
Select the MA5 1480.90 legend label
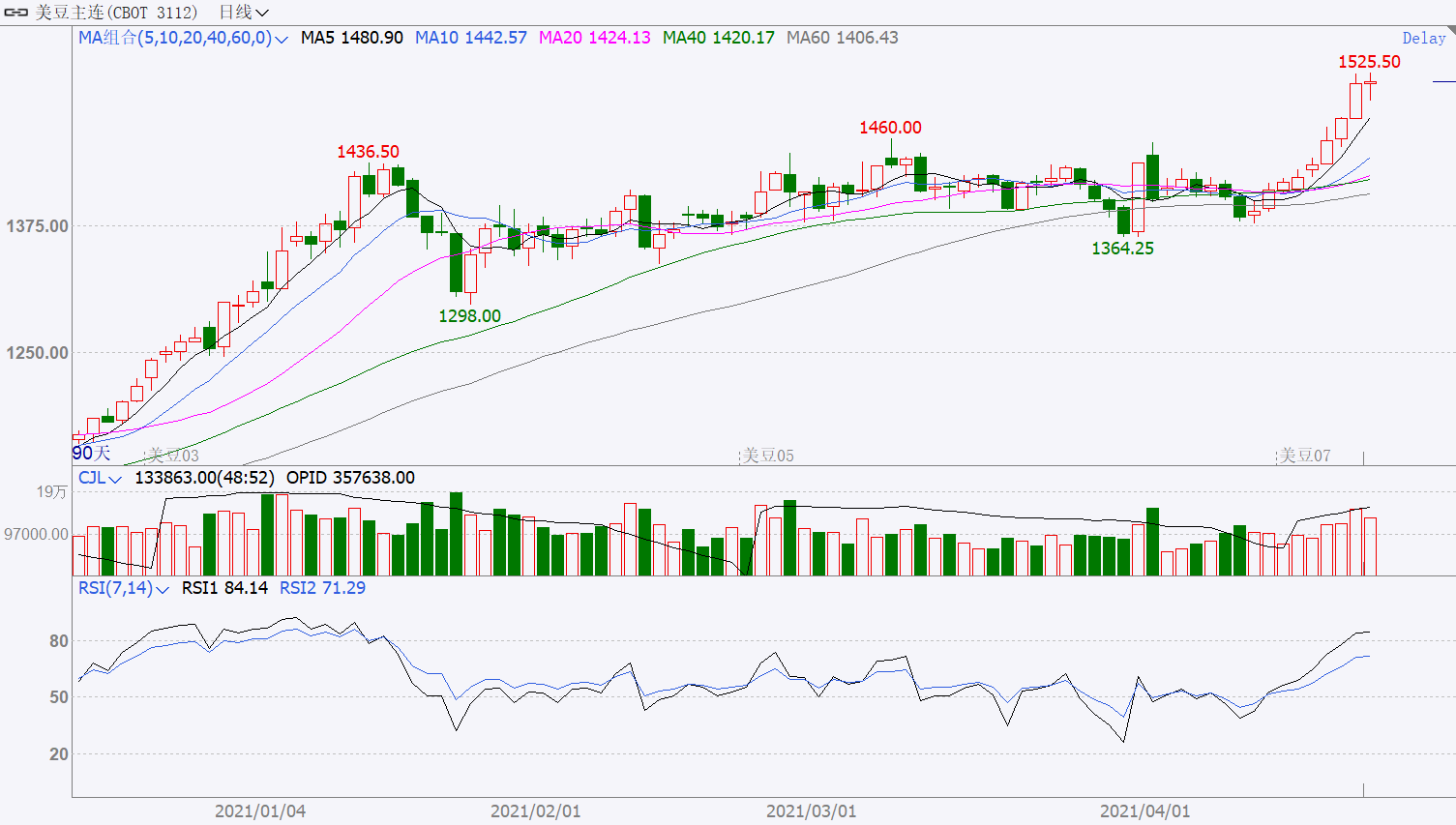point(351,38)
